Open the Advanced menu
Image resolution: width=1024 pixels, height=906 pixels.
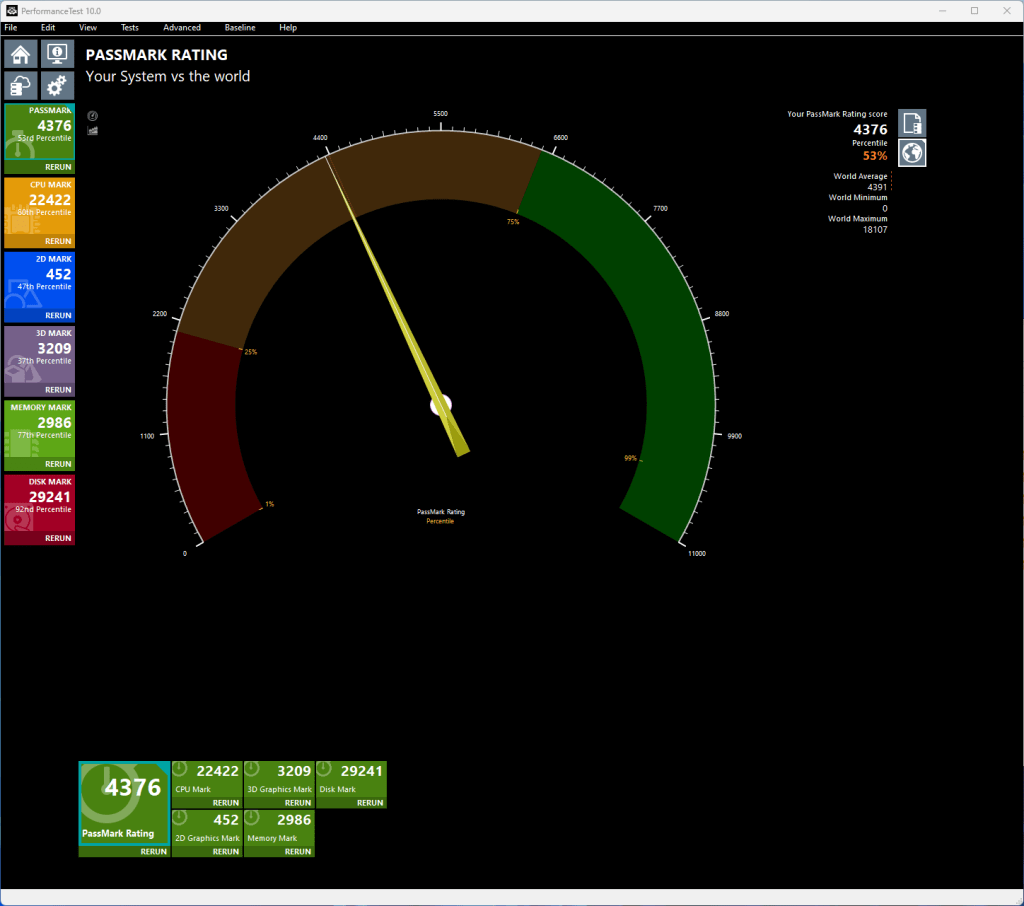182,27
